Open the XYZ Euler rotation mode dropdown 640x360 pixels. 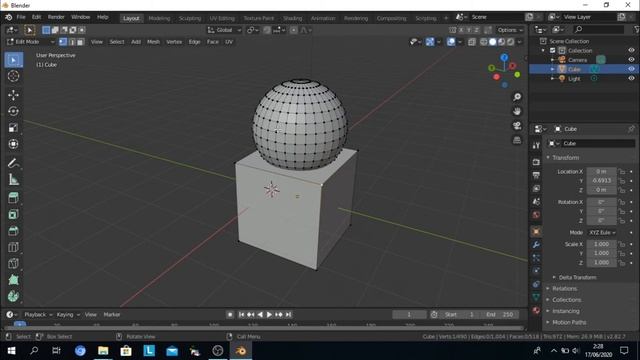click(602, 233)
